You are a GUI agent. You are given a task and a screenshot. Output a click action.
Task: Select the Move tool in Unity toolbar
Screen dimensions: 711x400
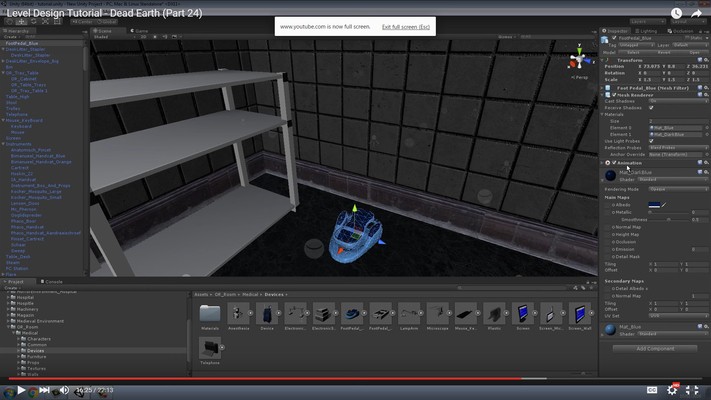(x=21, y=21)
